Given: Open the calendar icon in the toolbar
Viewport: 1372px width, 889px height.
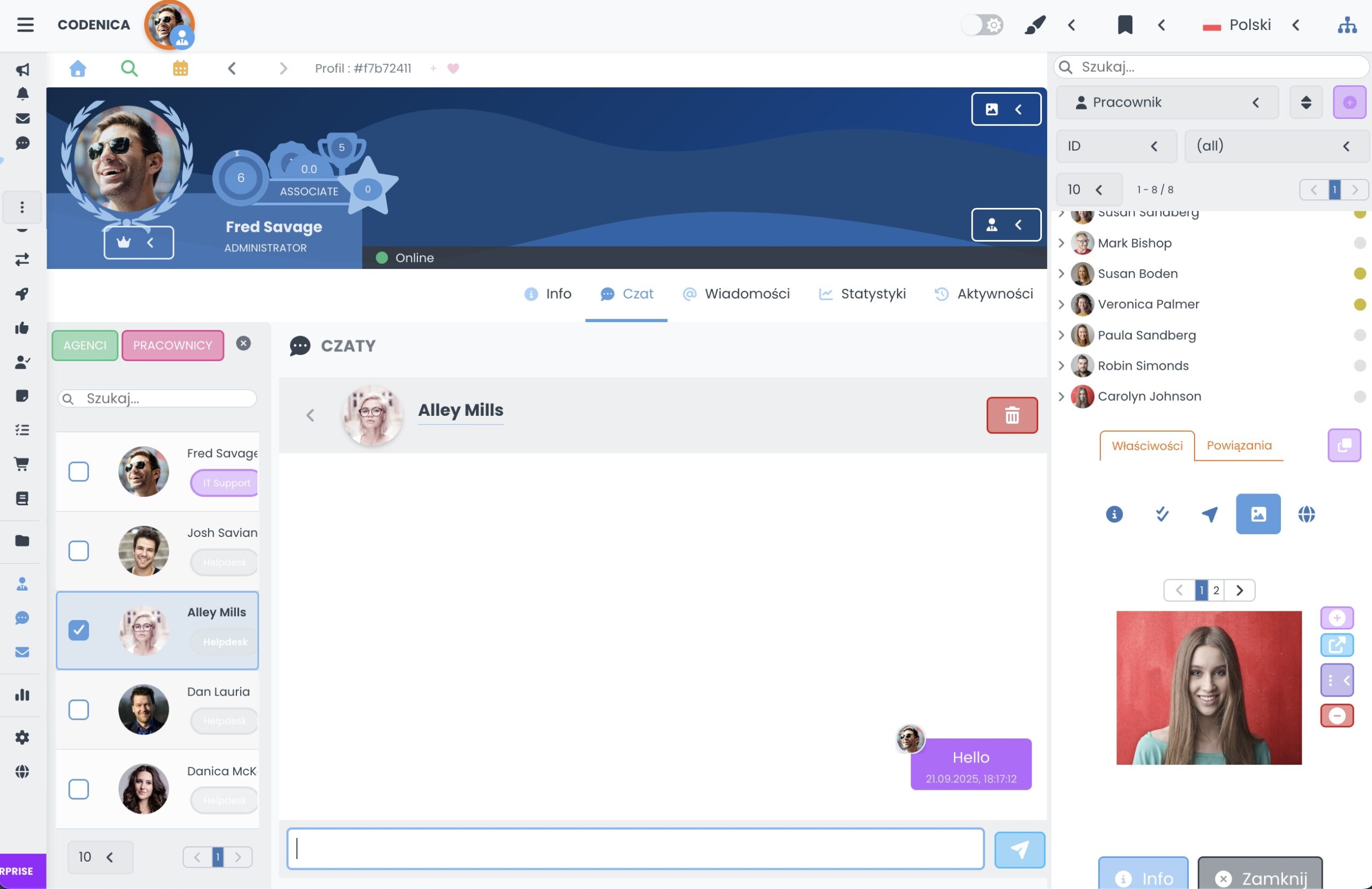Looking at the screenshot, I should tap(181, 69).
